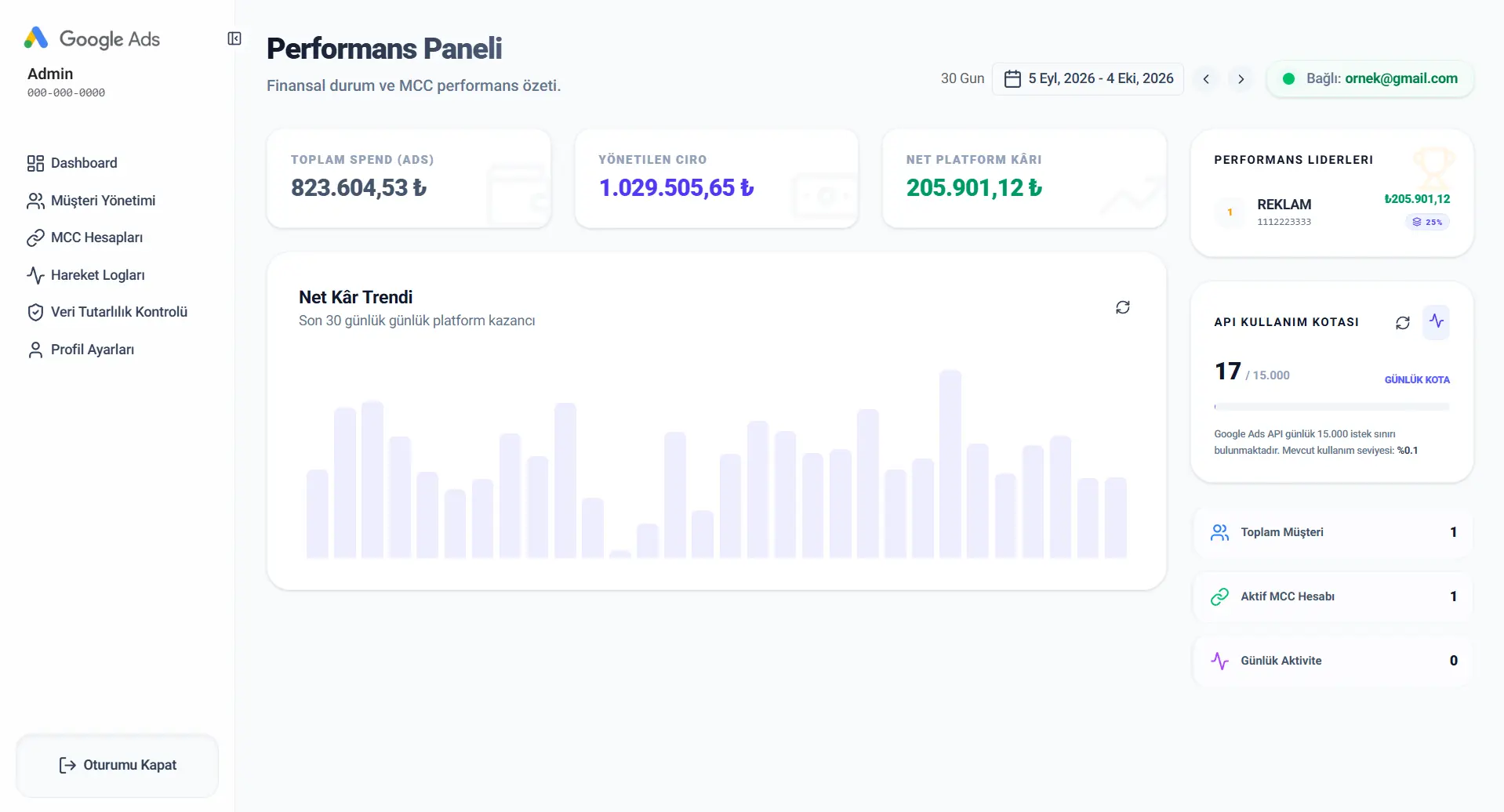Viewport: 1504px width, 812px height.
Task: Go to next date range arrow
Action: click(x=1241, y=78)
